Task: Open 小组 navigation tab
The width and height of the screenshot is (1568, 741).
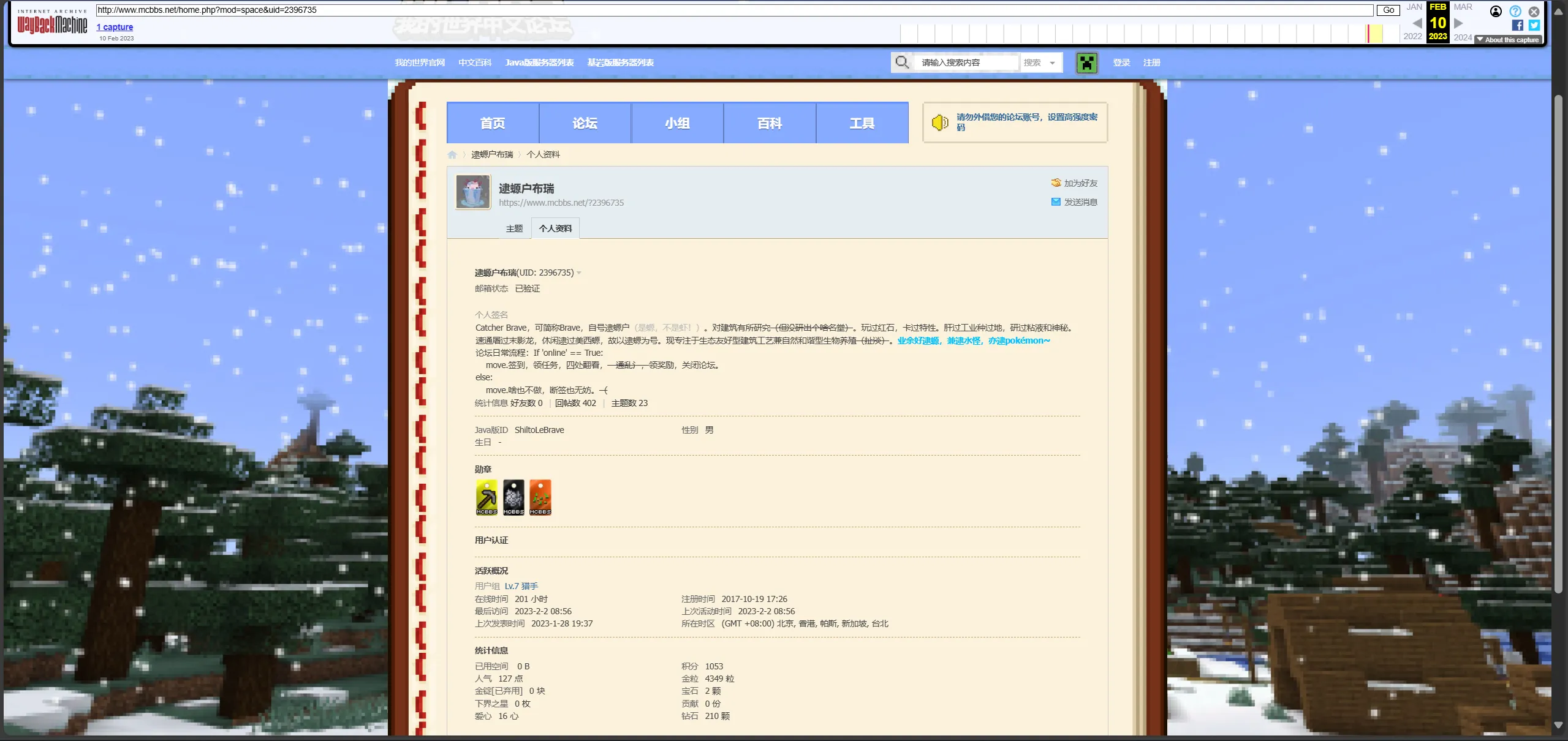Action: [678, 123]
